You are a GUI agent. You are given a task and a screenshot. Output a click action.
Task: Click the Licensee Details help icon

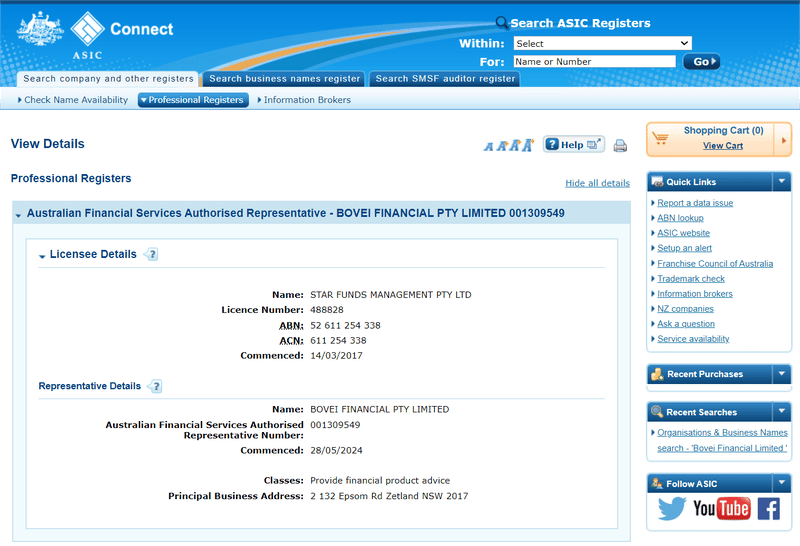(x=152, y=255)
